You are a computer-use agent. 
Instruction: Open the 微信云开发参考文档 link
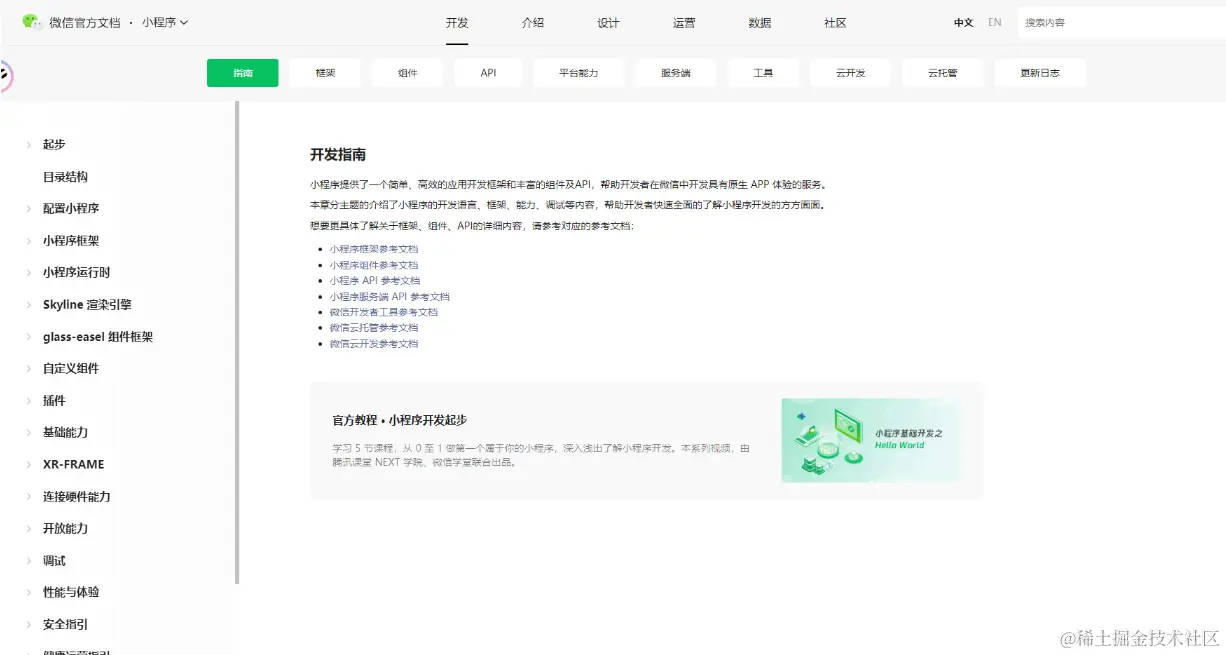click(x=374, y=344)
